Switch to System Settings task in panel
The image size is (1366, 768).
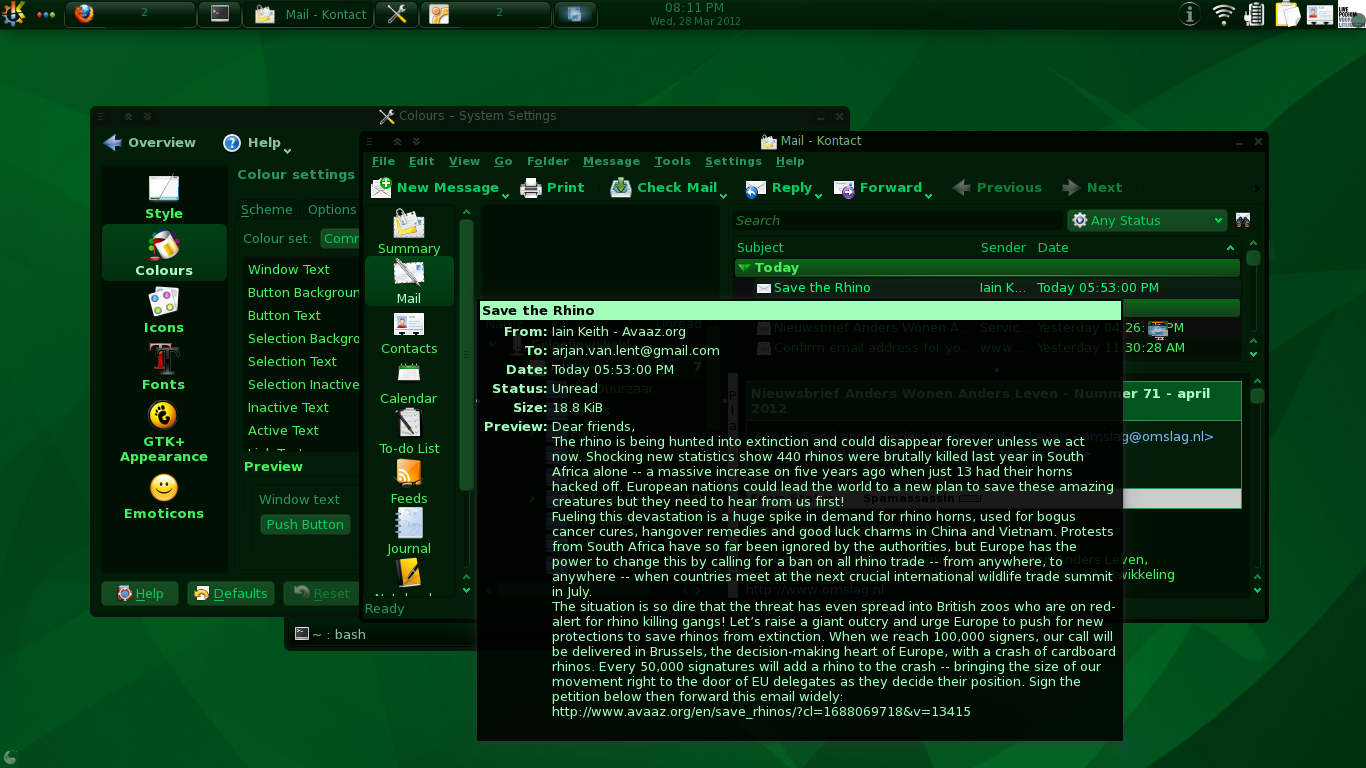point(396,14)
